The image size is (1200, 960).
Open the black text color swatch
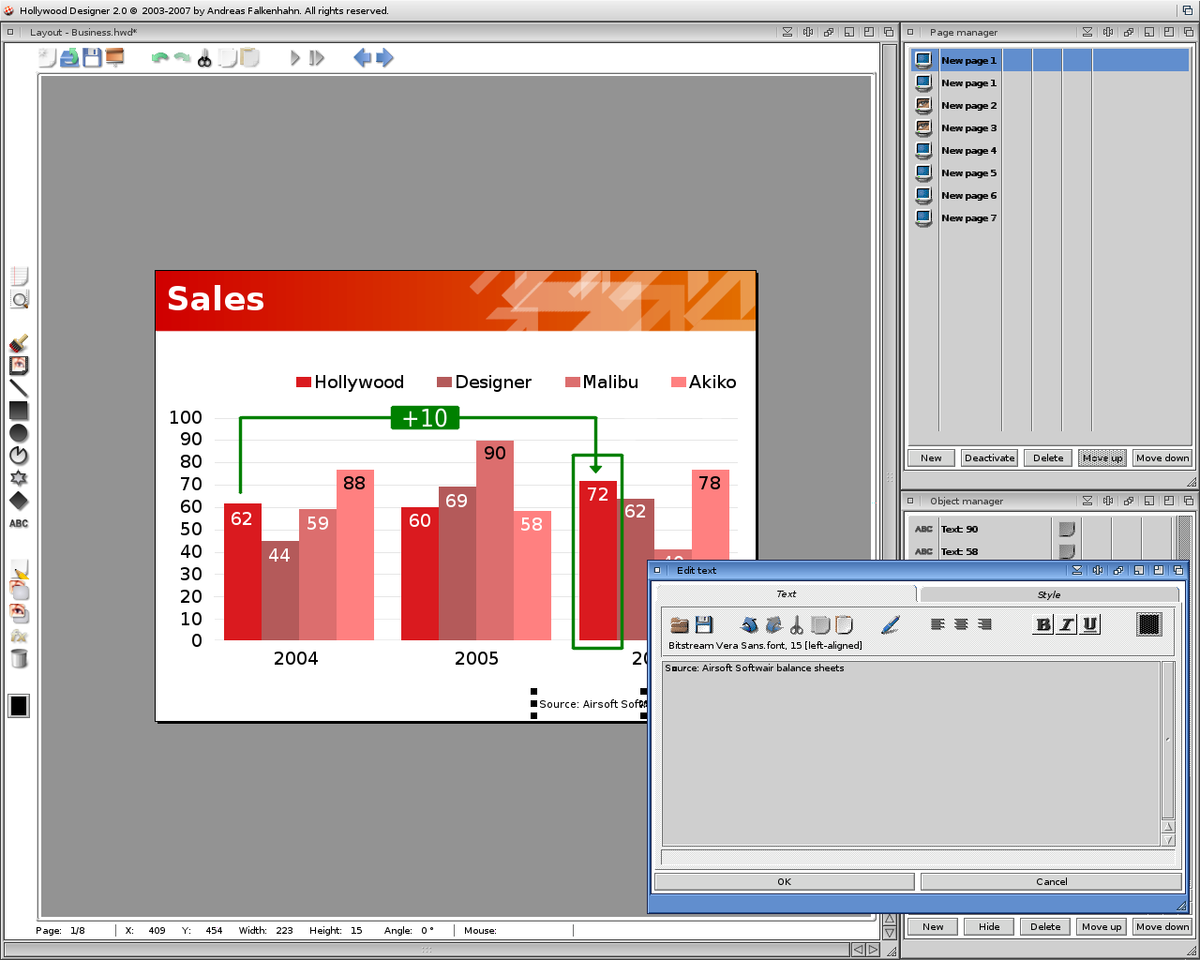coord(1150,625)
